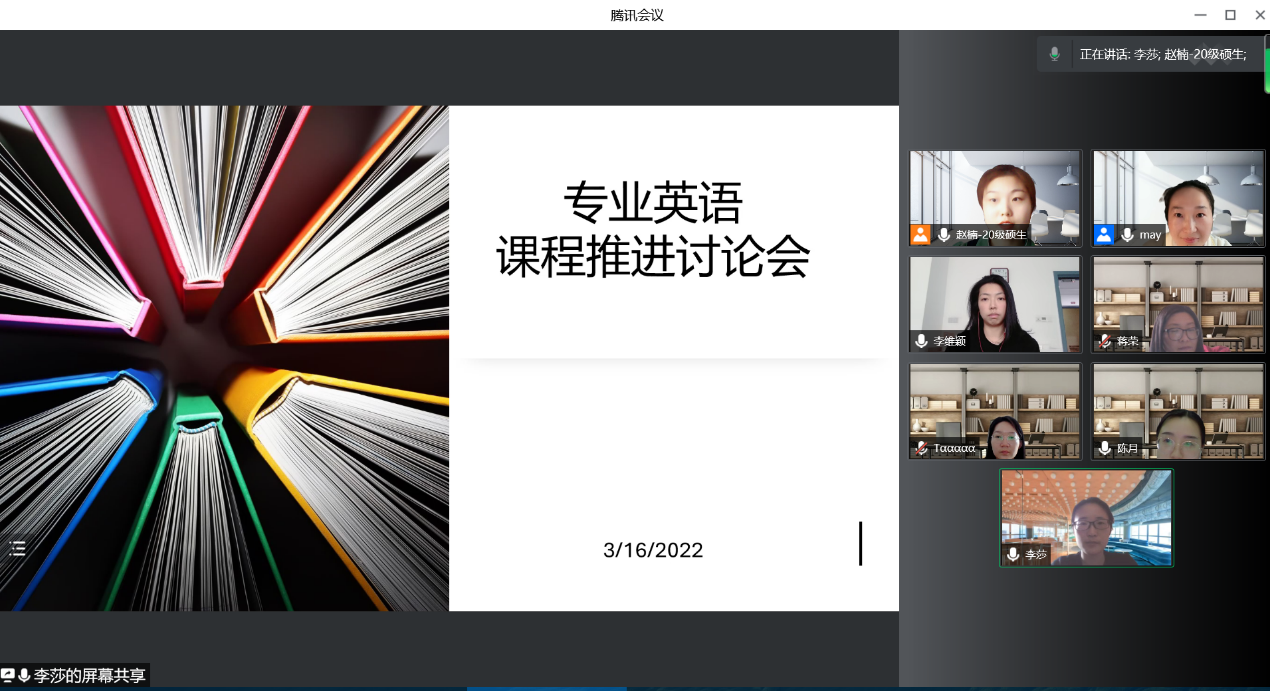Screen dimensions: 1270x691
Task: Select 赵楠-20级硕生's video thumbnail
Action: click(x=995, y=197)
